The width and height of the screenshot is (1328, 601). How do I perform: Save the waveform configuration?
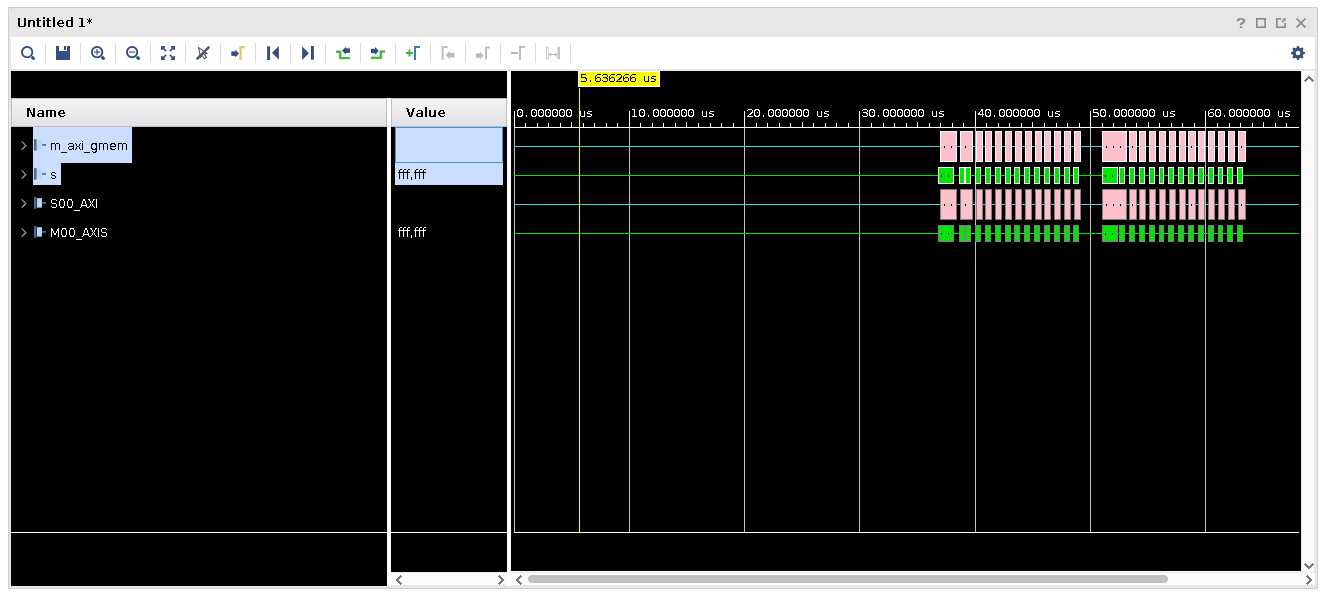click(63, 53)
